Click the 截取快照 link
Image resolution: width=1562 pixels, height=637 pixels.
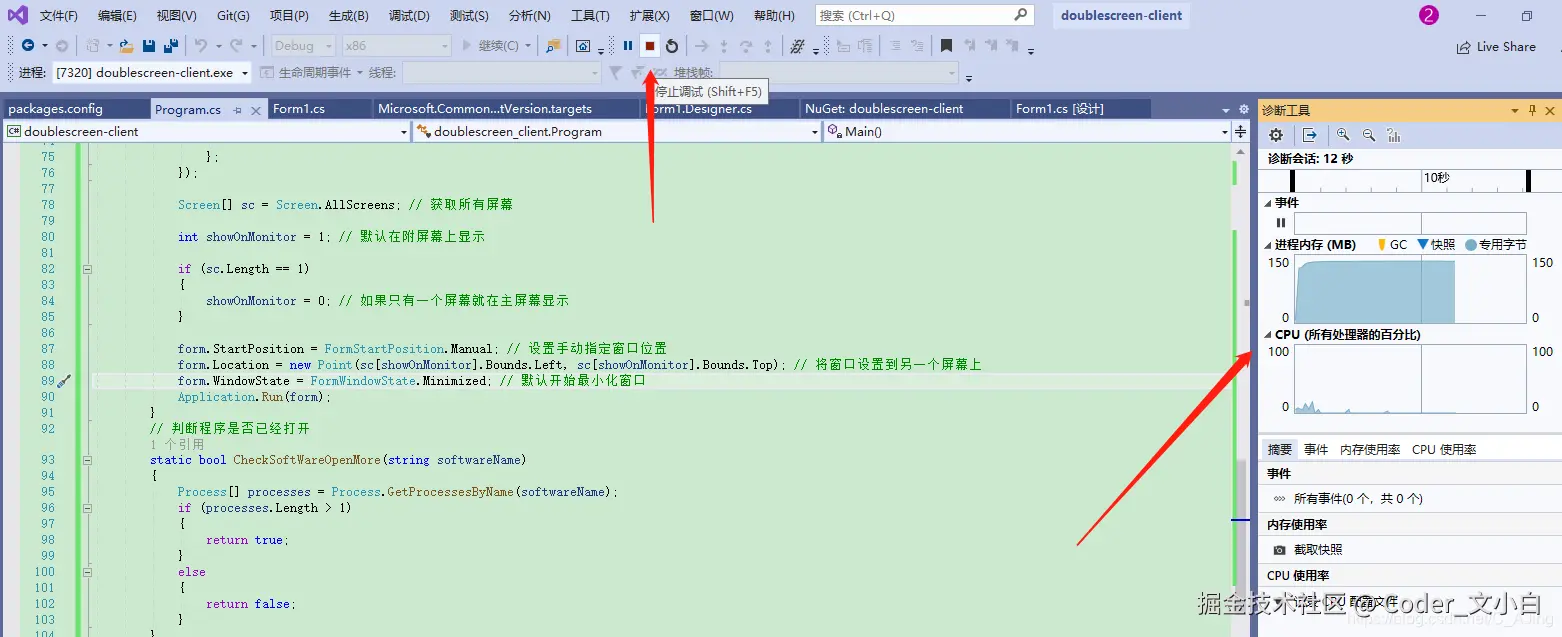pyautogui.click(x=1318, y=550)
